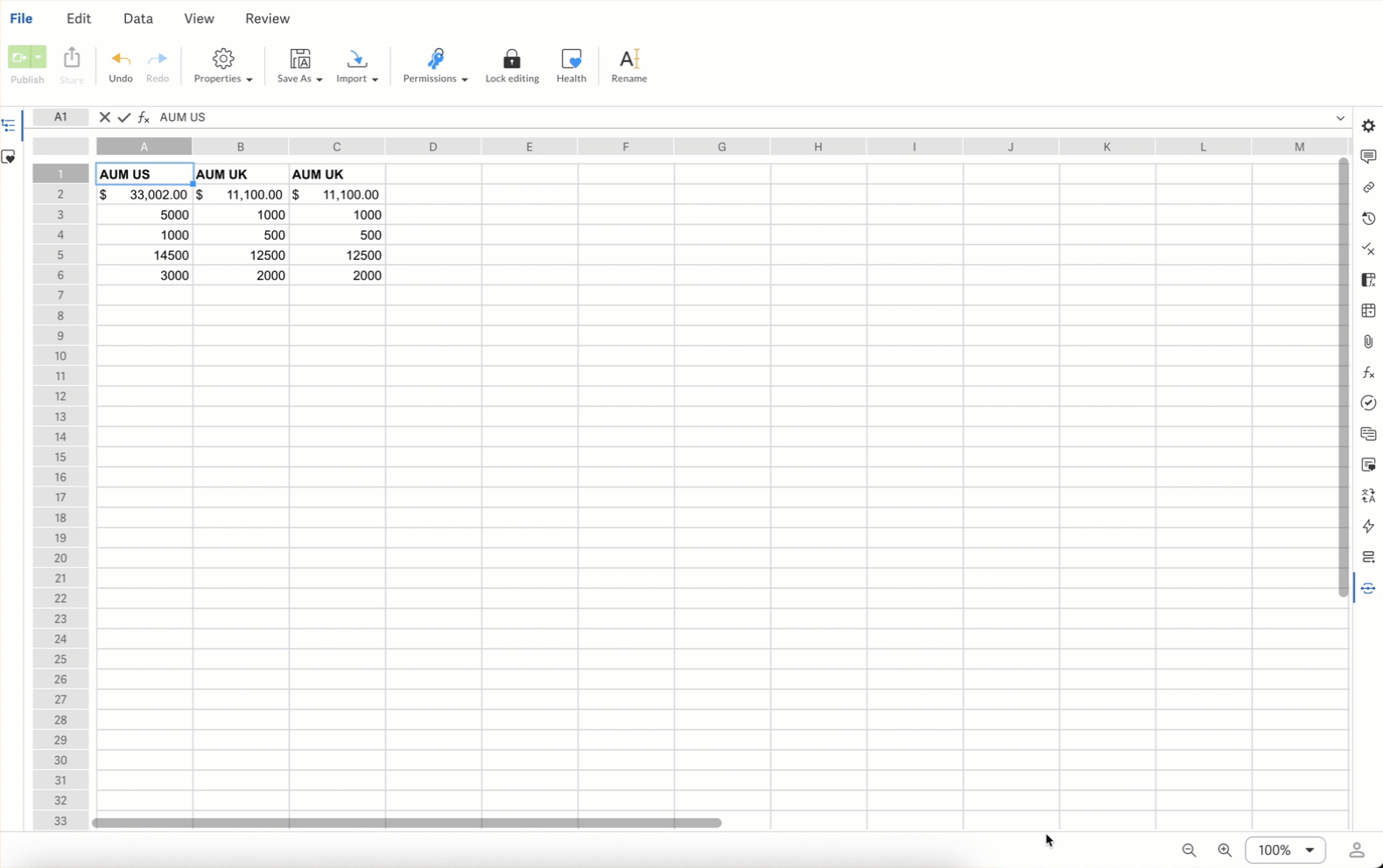
Task: Click the AUM US header cell
Action: coord(144,174)
